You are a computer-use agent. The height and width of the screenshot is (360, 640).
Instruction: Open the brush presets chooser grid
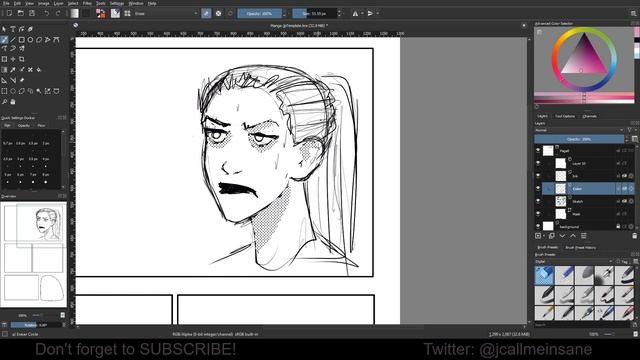127,13
